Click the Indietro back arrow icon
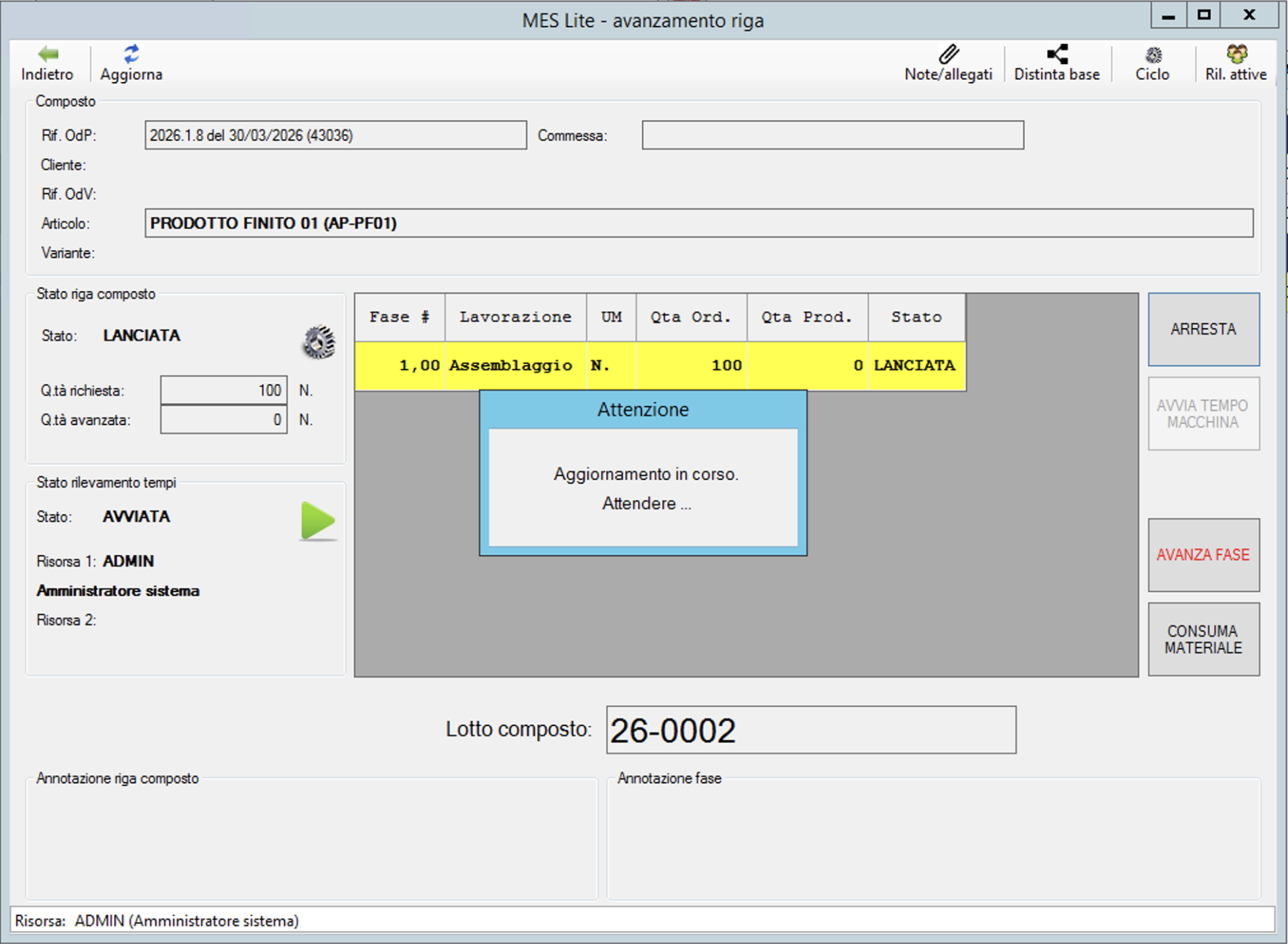1288x944 pixels. (x=48, y=54)
